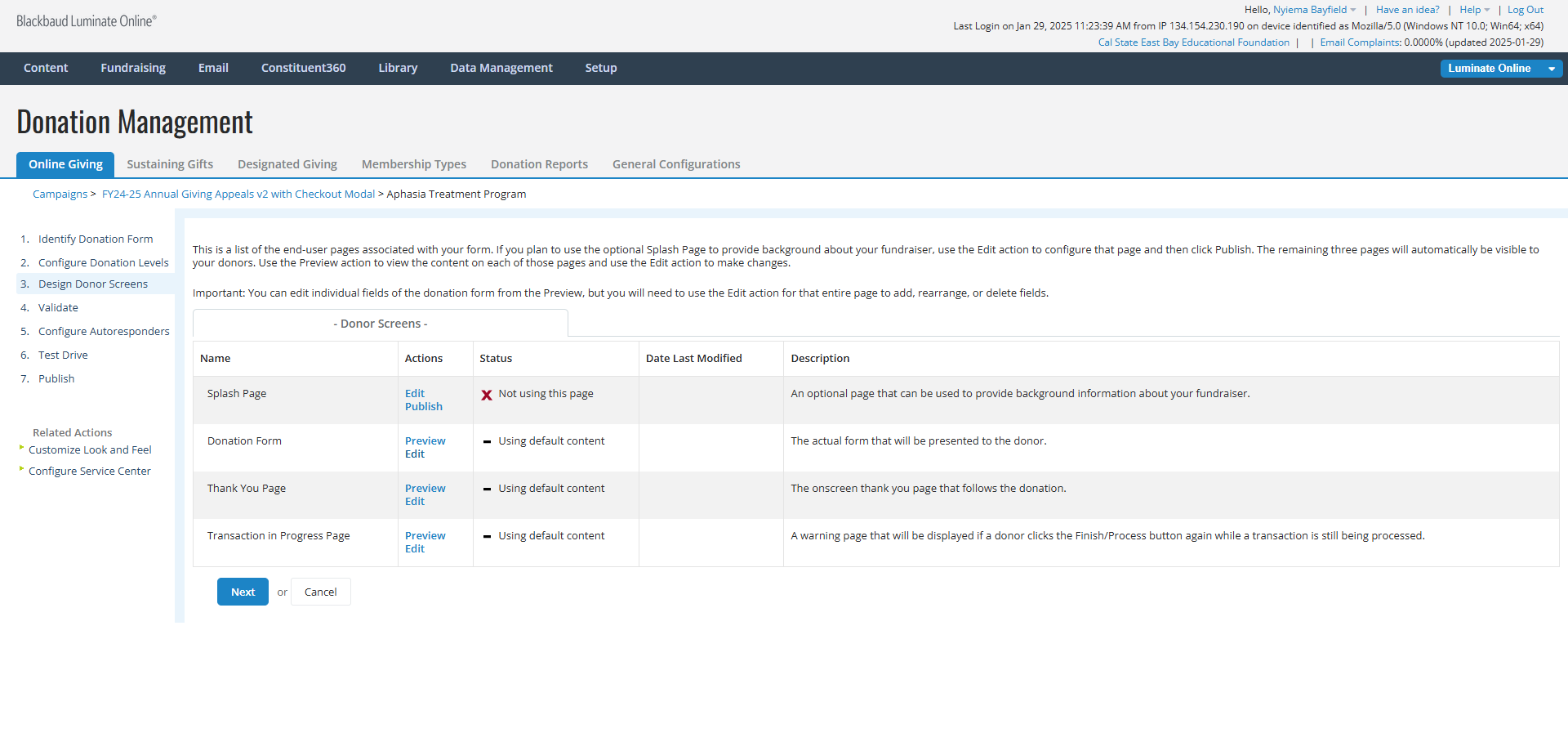Switch to the Designated Giving tab
The height and width of the screenshot is (751, 1568).
tap(287, 164)
